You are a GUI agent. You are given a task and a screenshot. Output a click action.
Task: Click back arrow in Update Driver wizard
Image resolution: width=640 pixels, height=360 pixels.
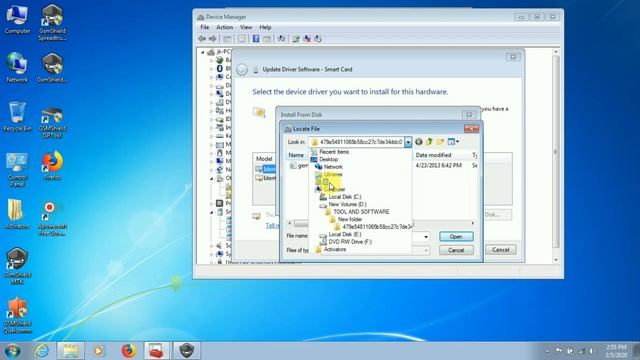coord(242,69)
